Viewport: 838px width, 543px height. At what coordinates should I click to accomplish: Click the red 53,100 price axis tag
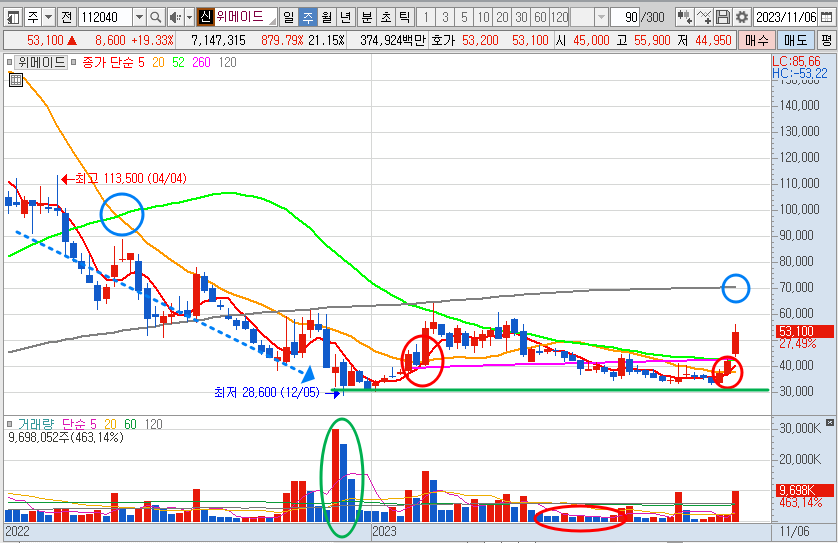[804, 331]
